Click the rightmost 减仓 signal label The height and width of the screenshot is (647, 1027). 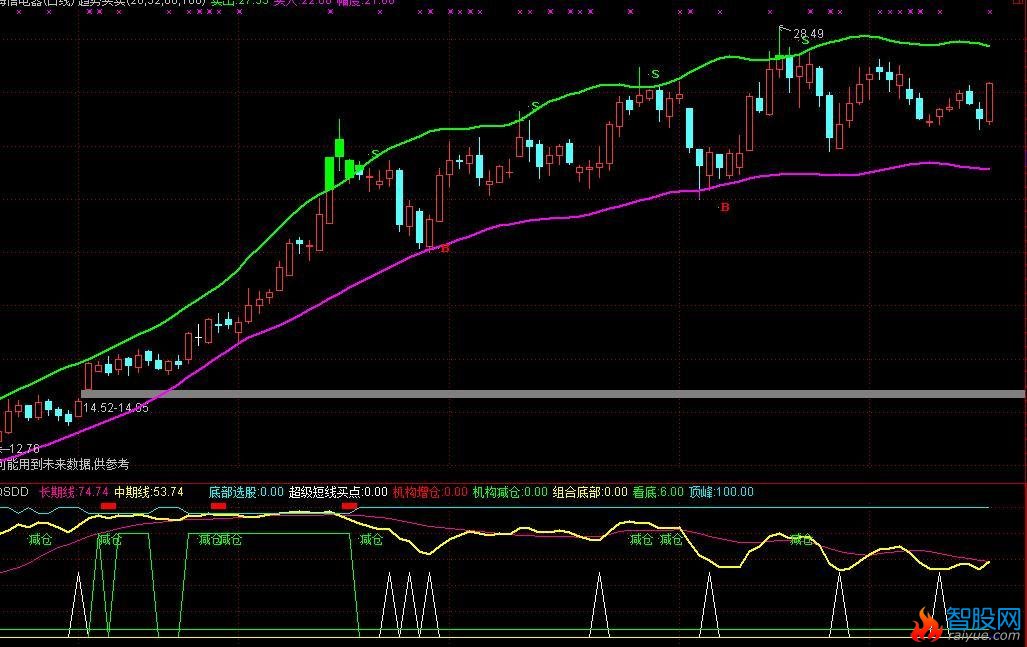801,540
